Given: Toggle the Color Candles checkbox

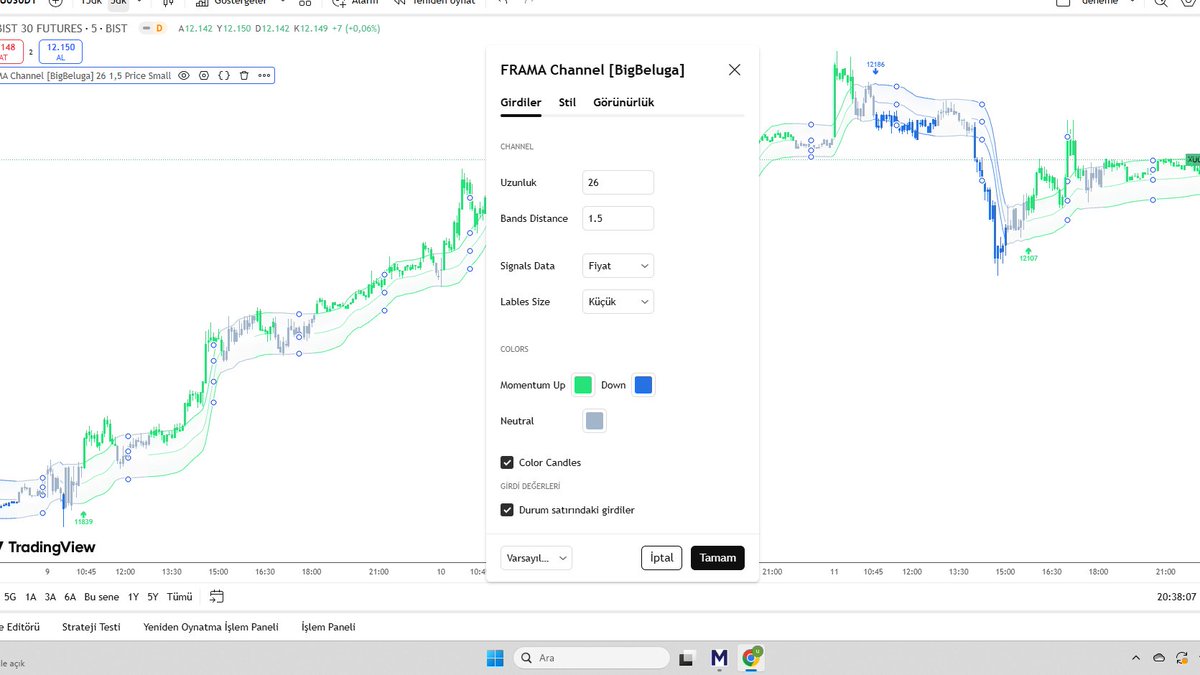Looking at the screenshot, I should point(507,462).
